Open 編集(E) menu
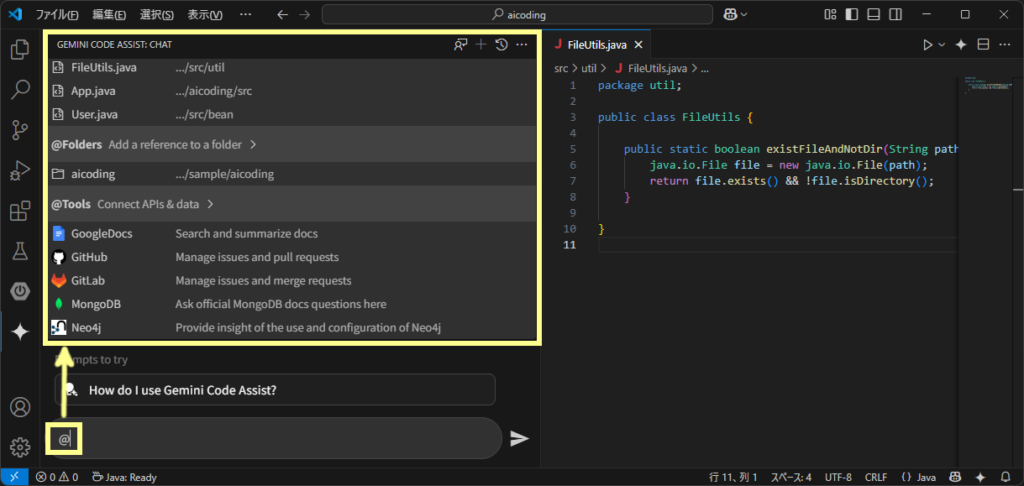 point(107,14)
